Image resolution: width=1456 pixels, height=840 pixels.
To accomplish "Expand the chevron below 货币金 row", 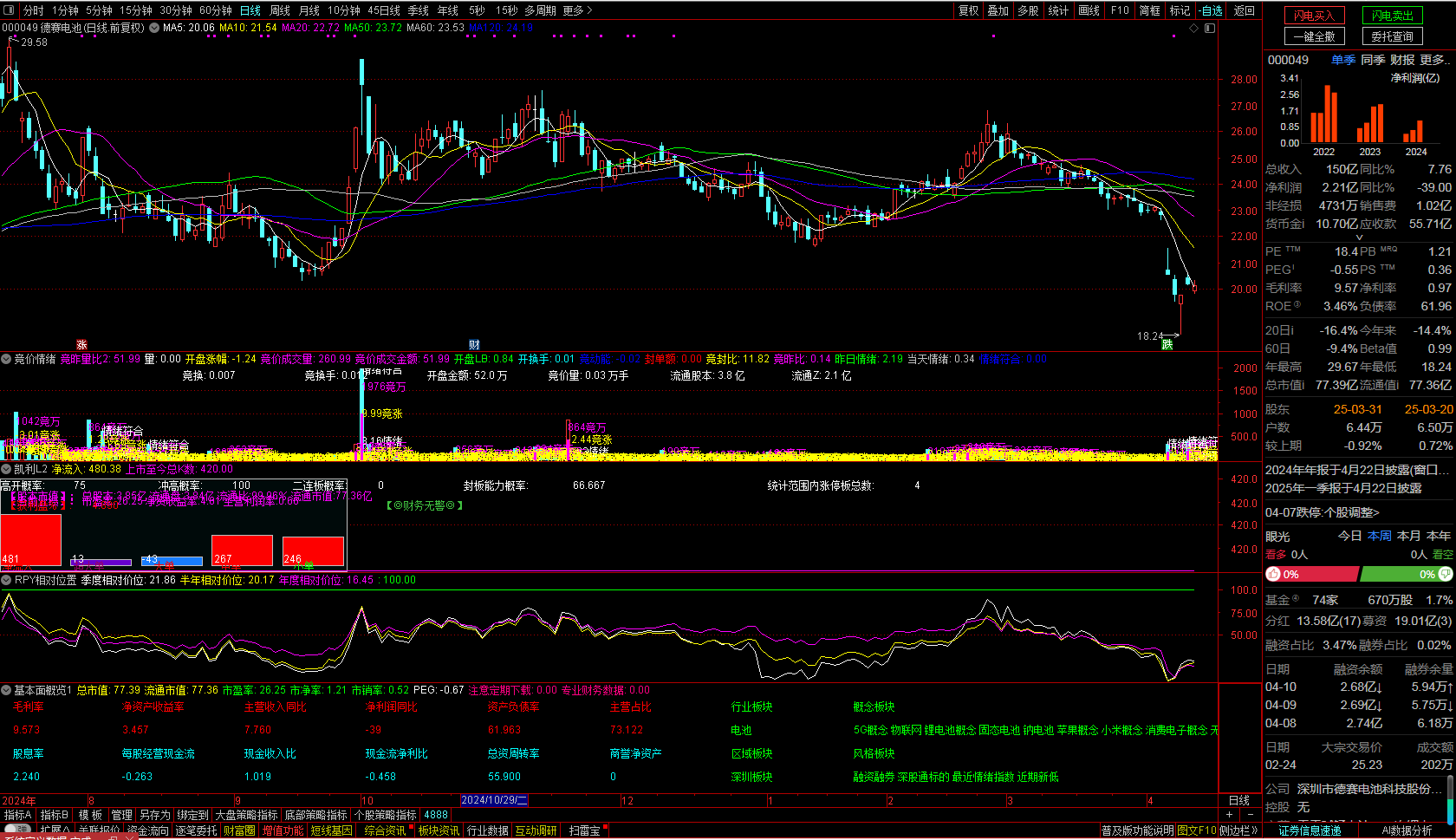I will [x=1358, y=237].
